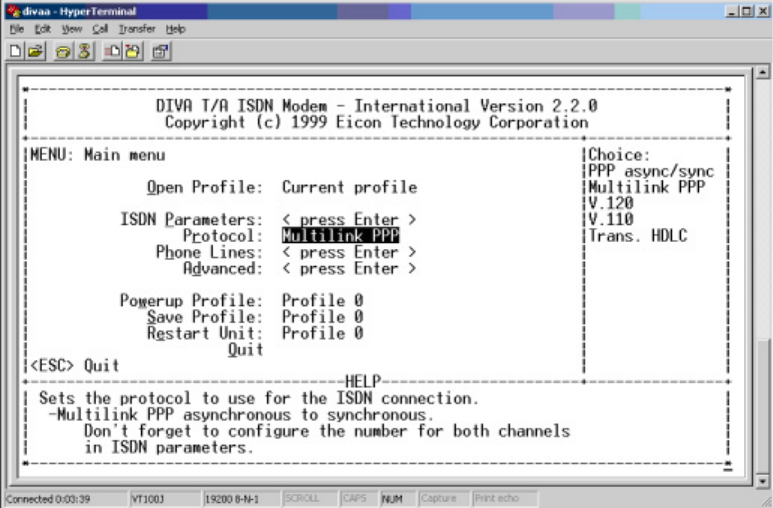The image size is (773, 508).
Task: Click Profile 0 beside Restart Unit
Action: (322, 333)
